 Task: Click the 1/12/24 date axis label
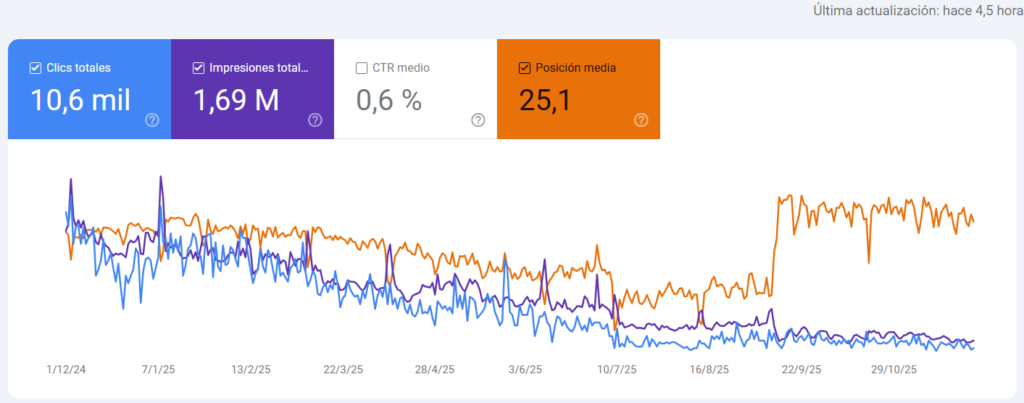tap(66, 369)
